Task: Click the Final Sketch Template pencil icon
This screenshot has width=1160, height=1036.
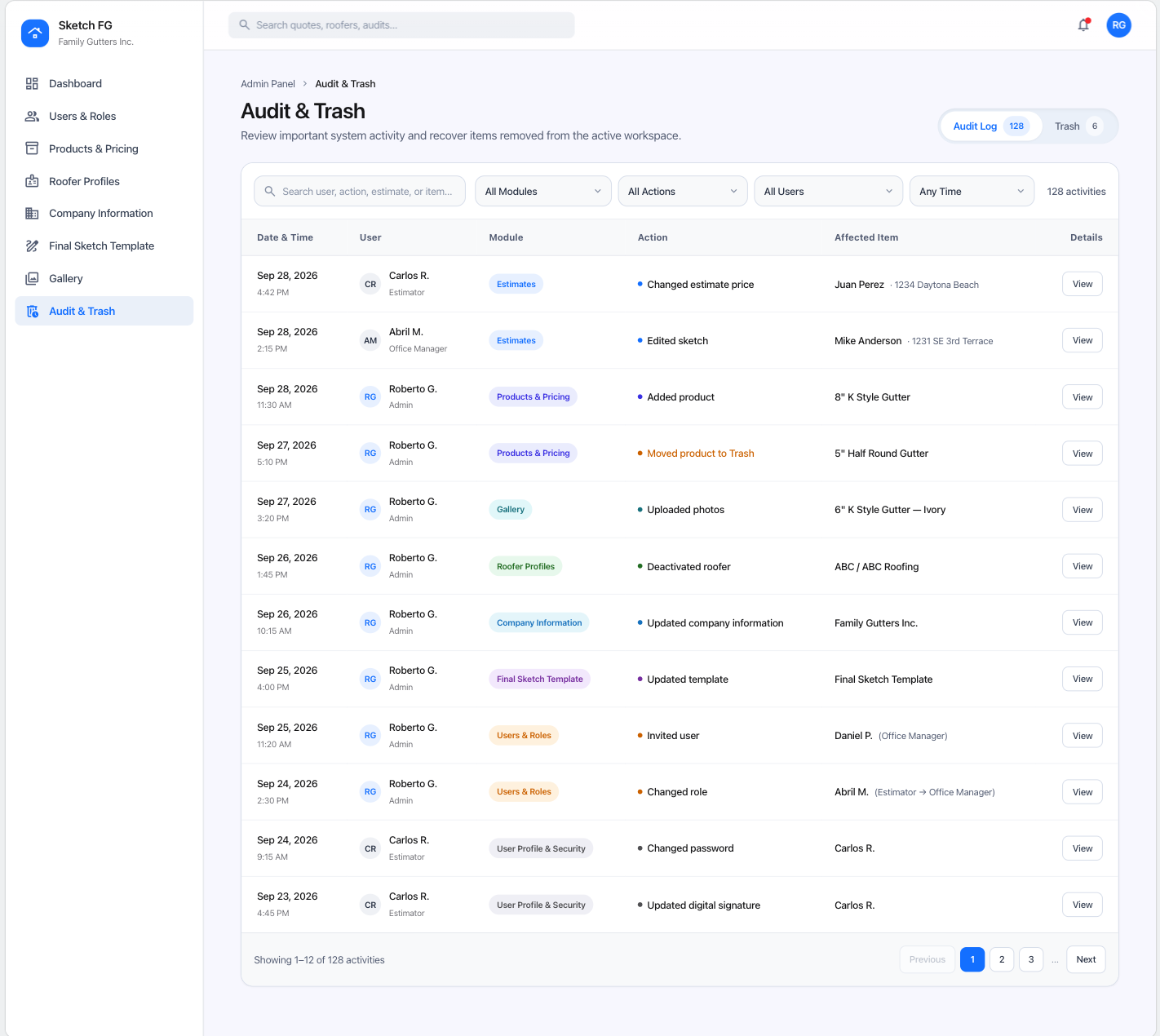Action: tap(32, 246)
